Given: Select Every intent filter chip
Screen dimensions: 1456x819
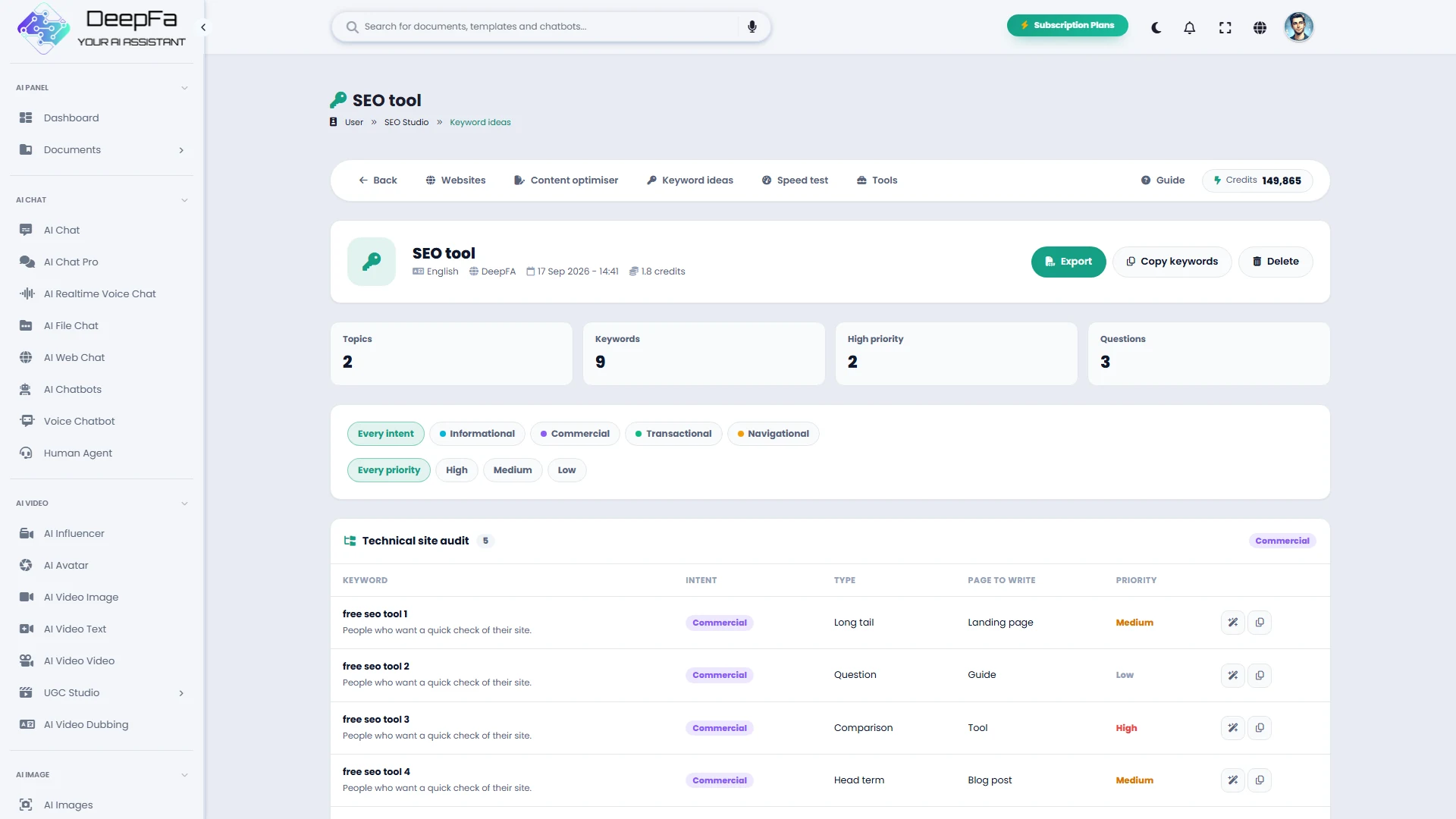Looking at the screenshot, I should pos(386,434).
